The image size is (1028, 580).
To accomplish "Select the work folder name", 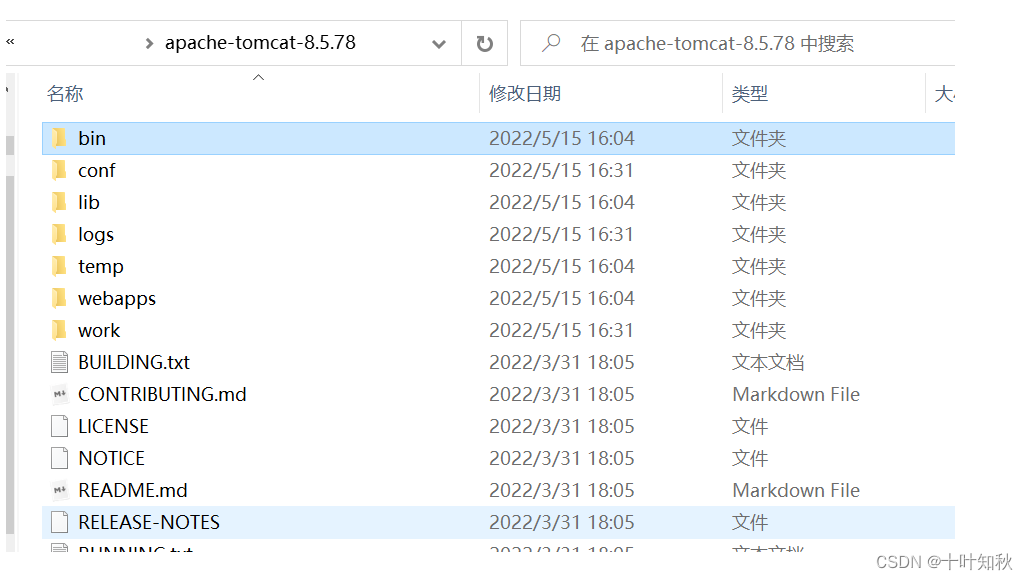I will pyautogui.click(x=99, y=330).
